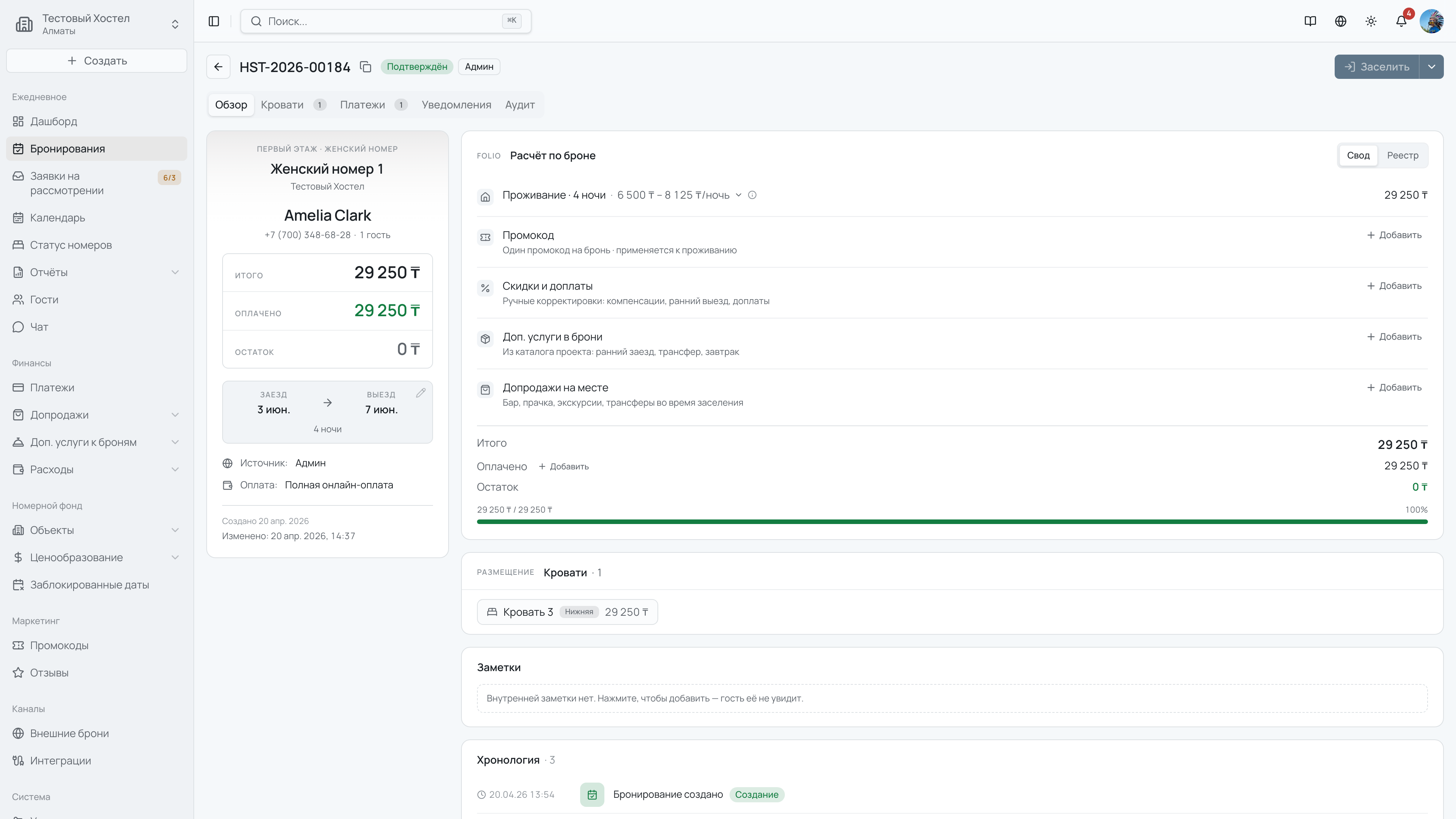Viewport: 1456px width, 819px height.
Task: Add a promo code via Добавить
Action: point(1394,235)
